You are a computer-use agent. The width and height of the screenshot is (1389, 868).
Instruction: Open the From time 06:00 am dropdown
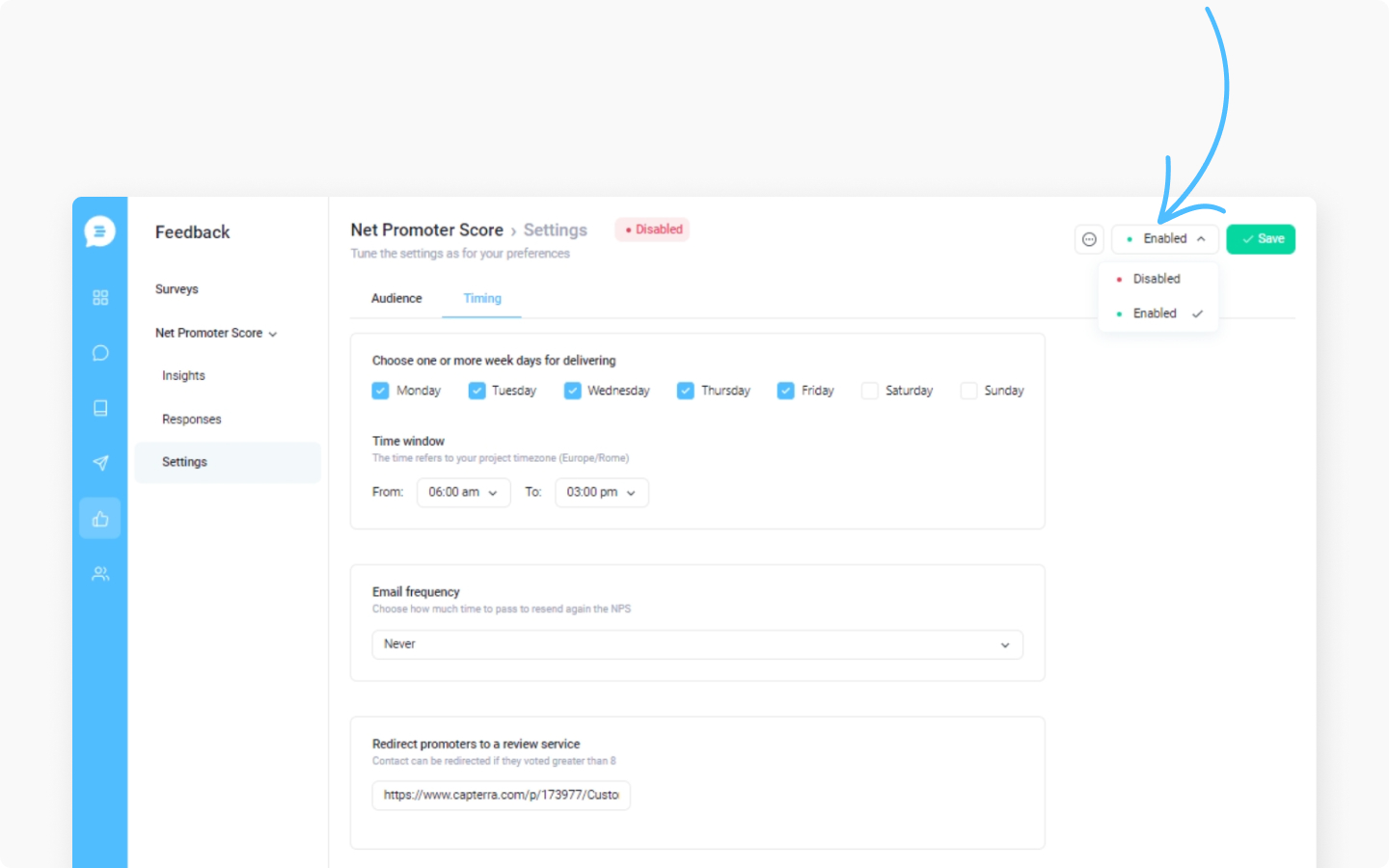(x=464, y=492)
